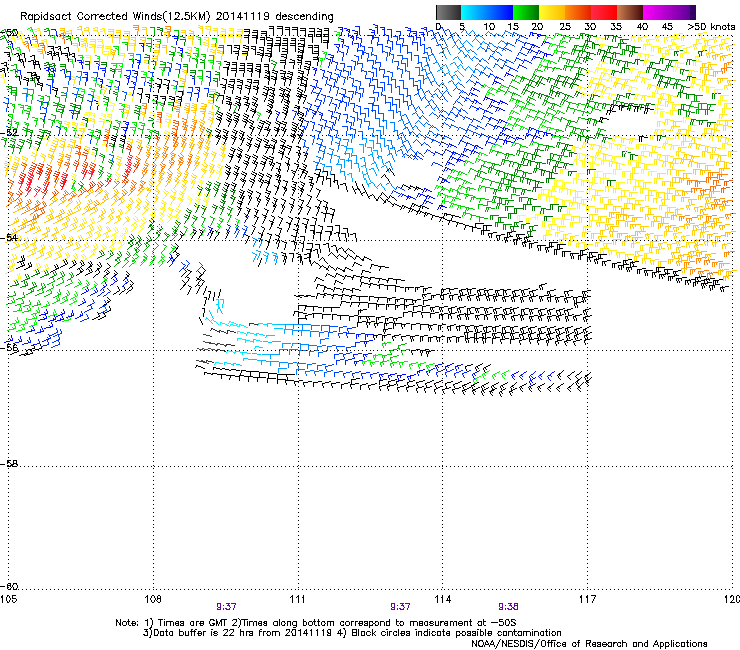The height and width of the screenshot is (650, 740).
Task: Click the -52 latitude axis label
Action: click(x=9, y=132)
